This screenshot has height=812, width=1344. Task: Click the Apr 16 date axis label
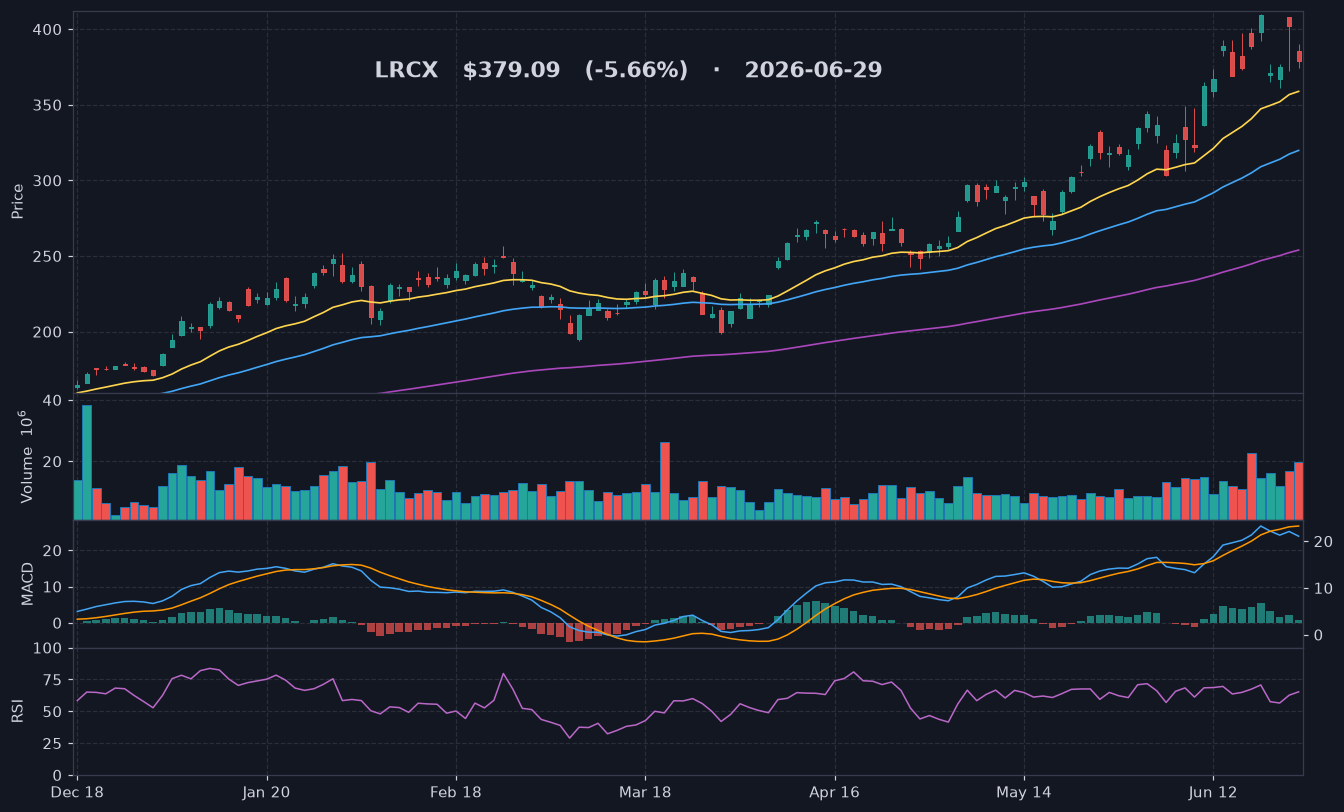click(x=834, y=792)
